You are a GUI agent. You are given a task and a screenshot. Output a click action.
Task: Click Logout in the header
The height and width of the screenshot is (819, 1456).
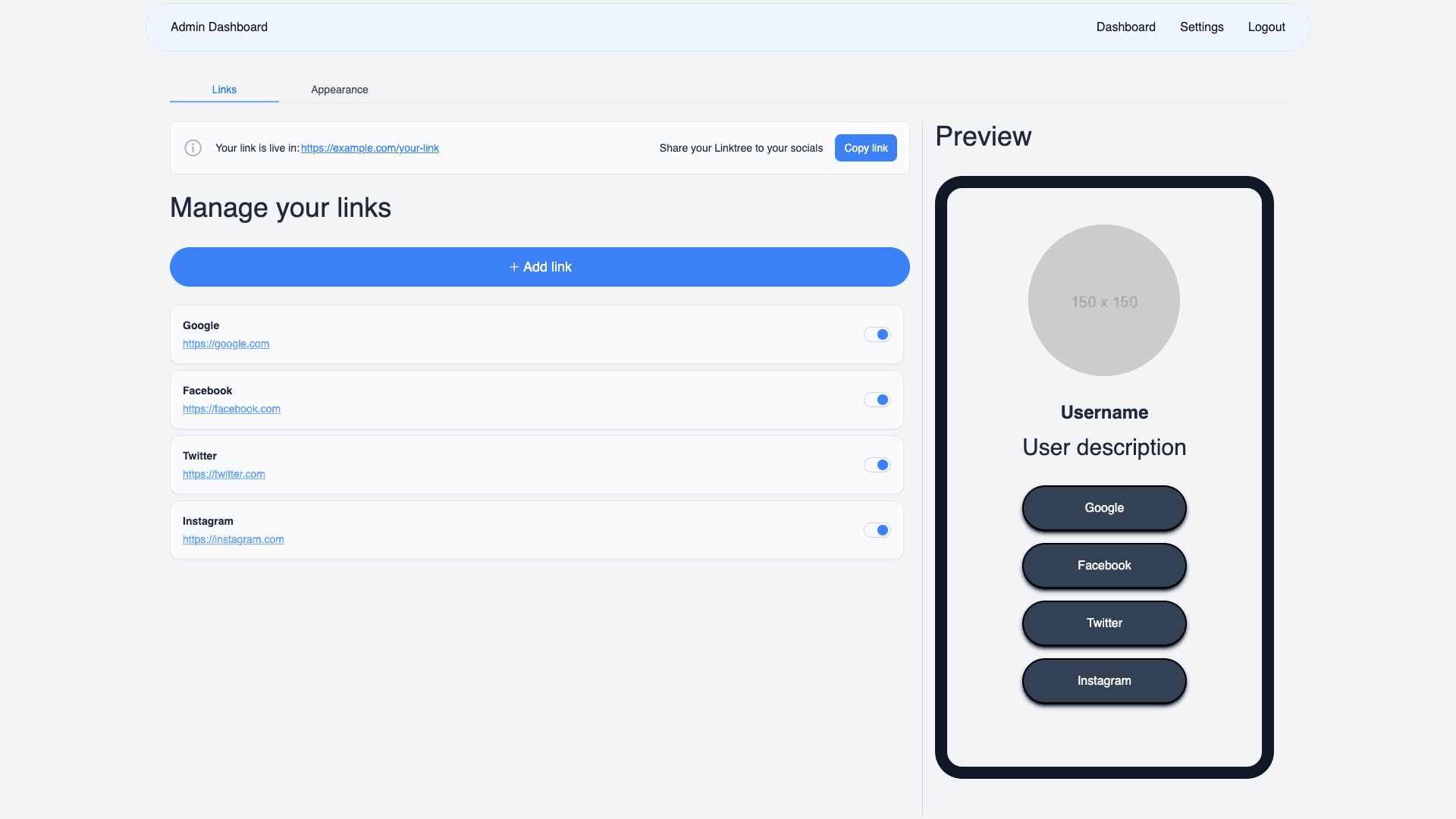(x=1266, y=27)
